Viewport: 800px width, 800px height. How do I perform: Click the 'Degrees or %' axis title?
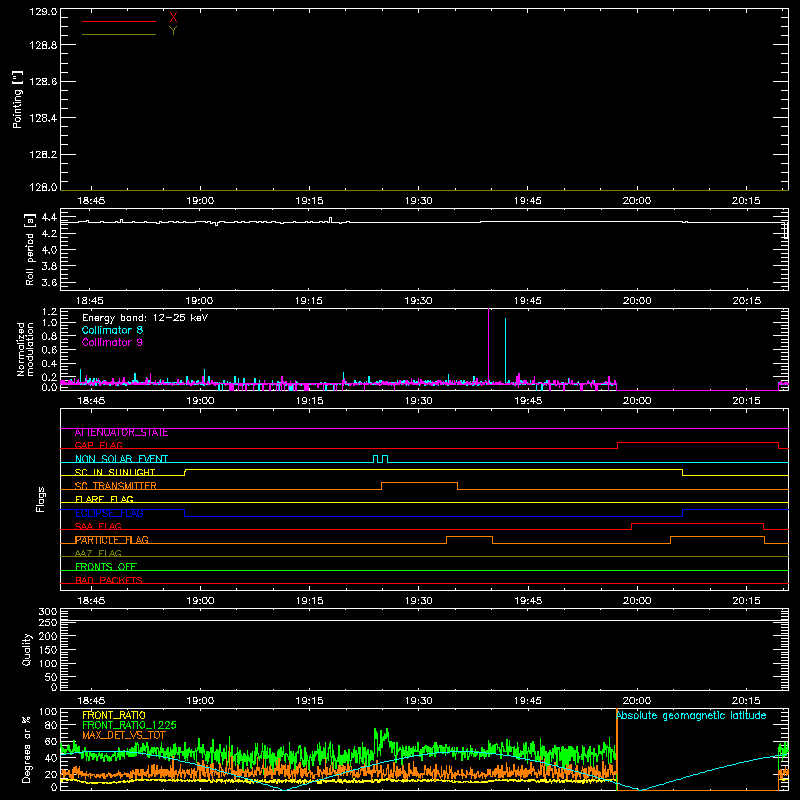pos(26,749)
